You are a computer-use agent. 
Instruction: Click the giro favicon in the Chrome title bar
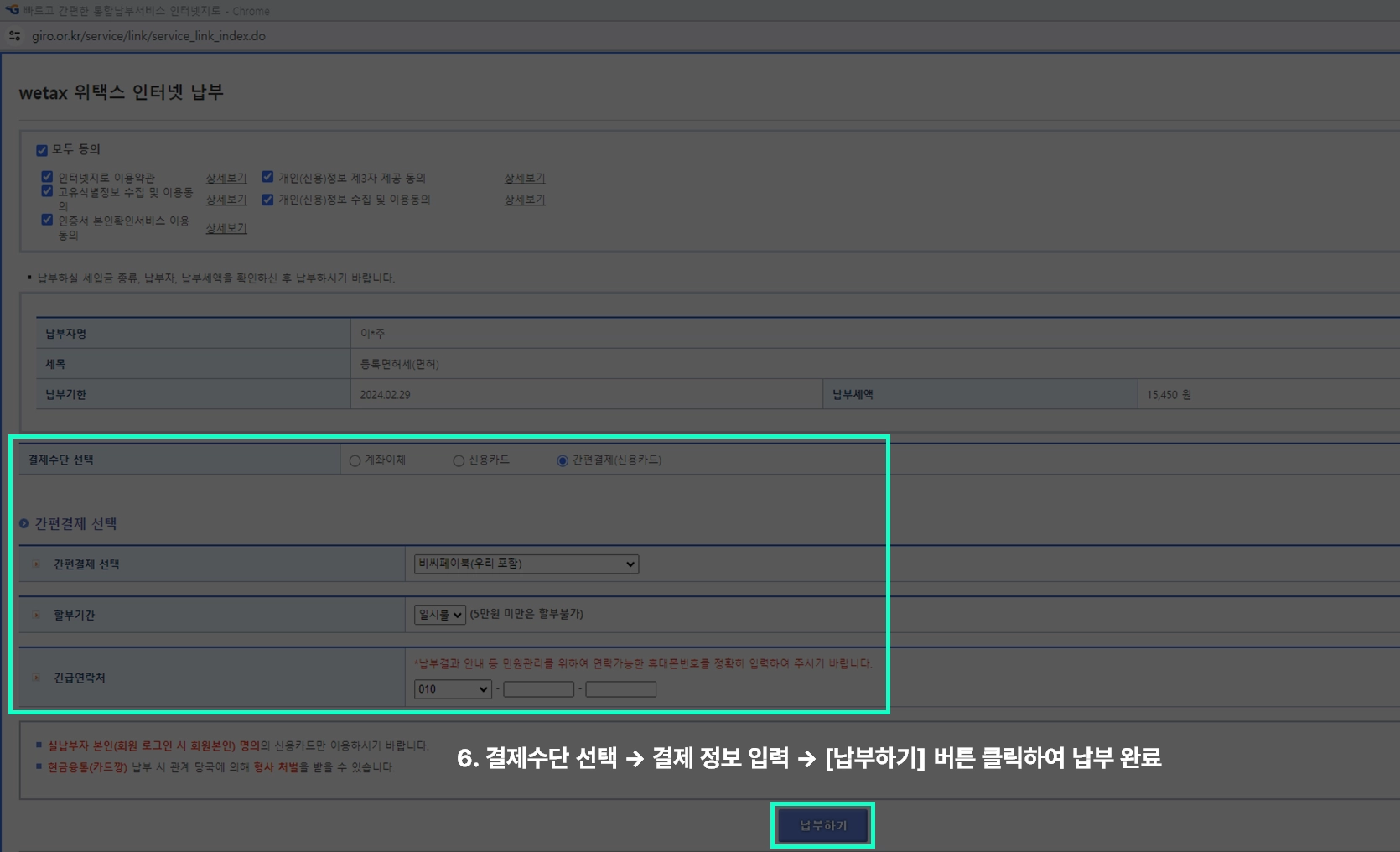click(12, 10)
